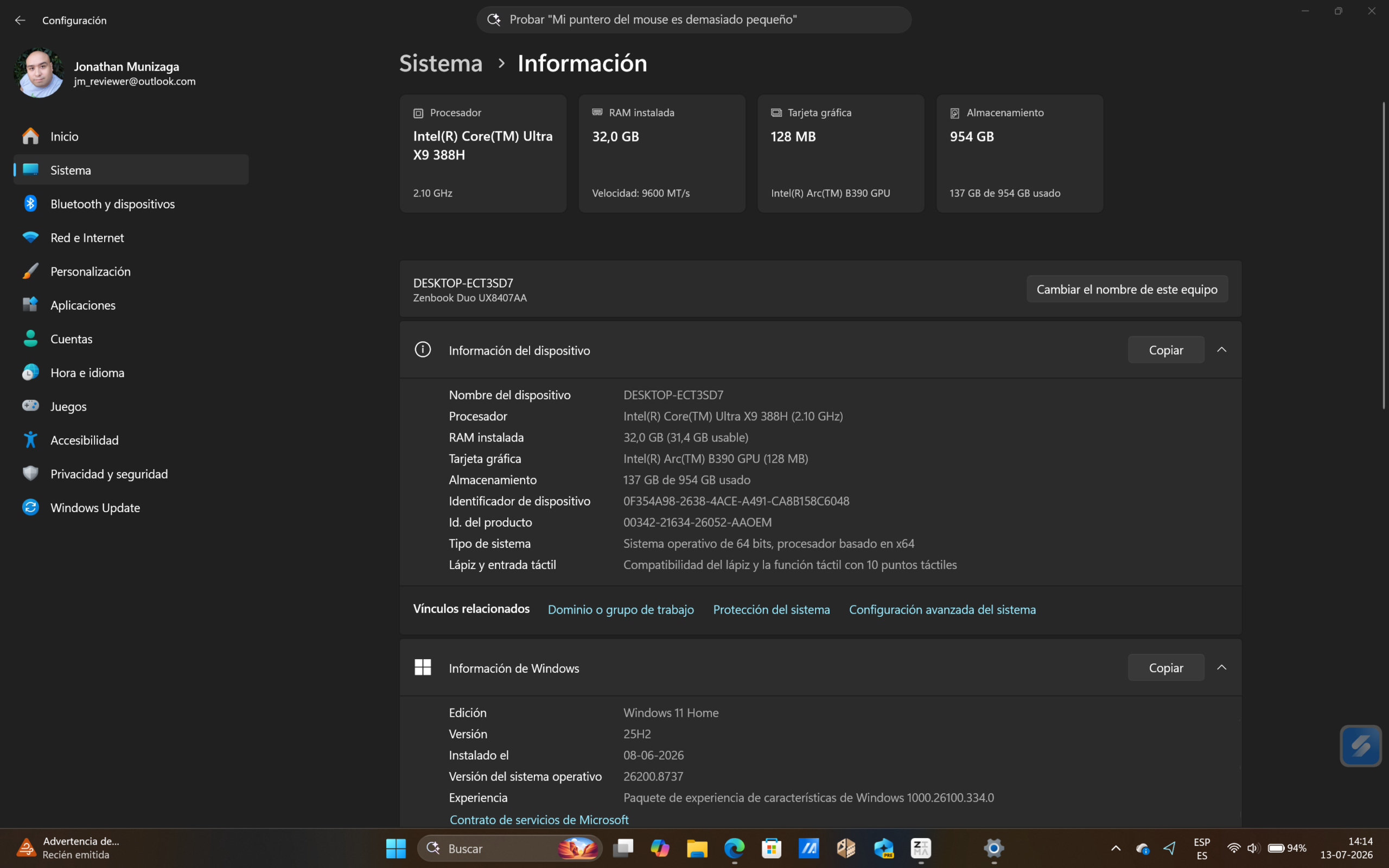Click the Zenbook Duo UX8407AA model text
This screenshot has width=1389, height=868.
click(x=470, y=298)
